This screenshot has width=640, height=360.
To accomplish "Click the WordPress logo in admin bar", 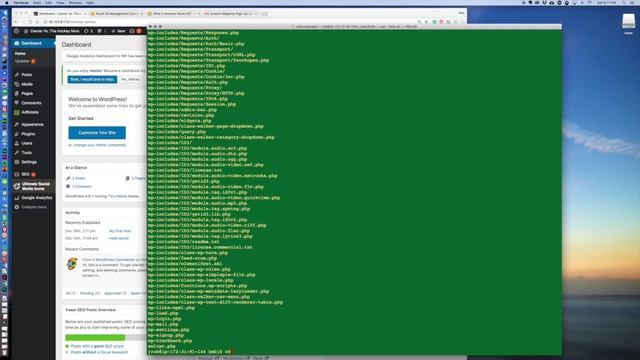I will click(x=16, y=31).
